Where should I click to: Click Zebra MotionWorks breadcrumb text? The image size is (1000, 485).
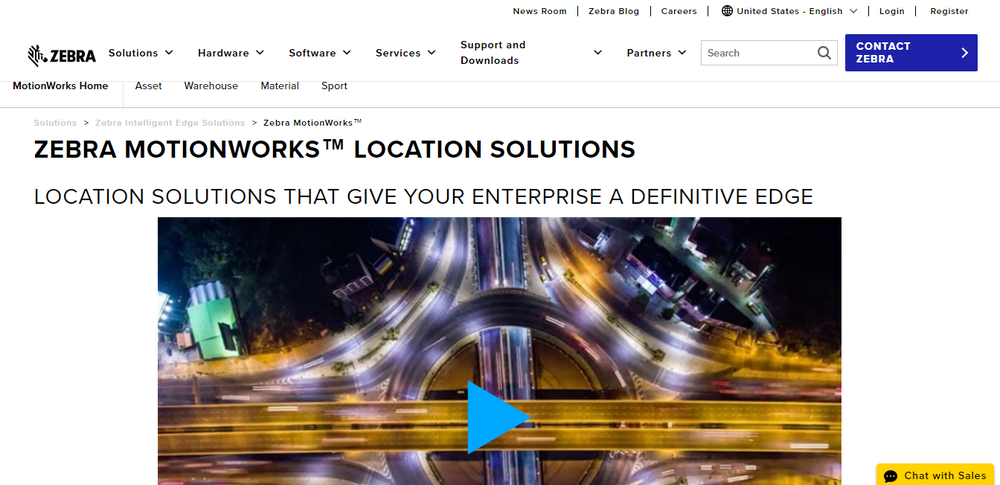tap(312, 123)
